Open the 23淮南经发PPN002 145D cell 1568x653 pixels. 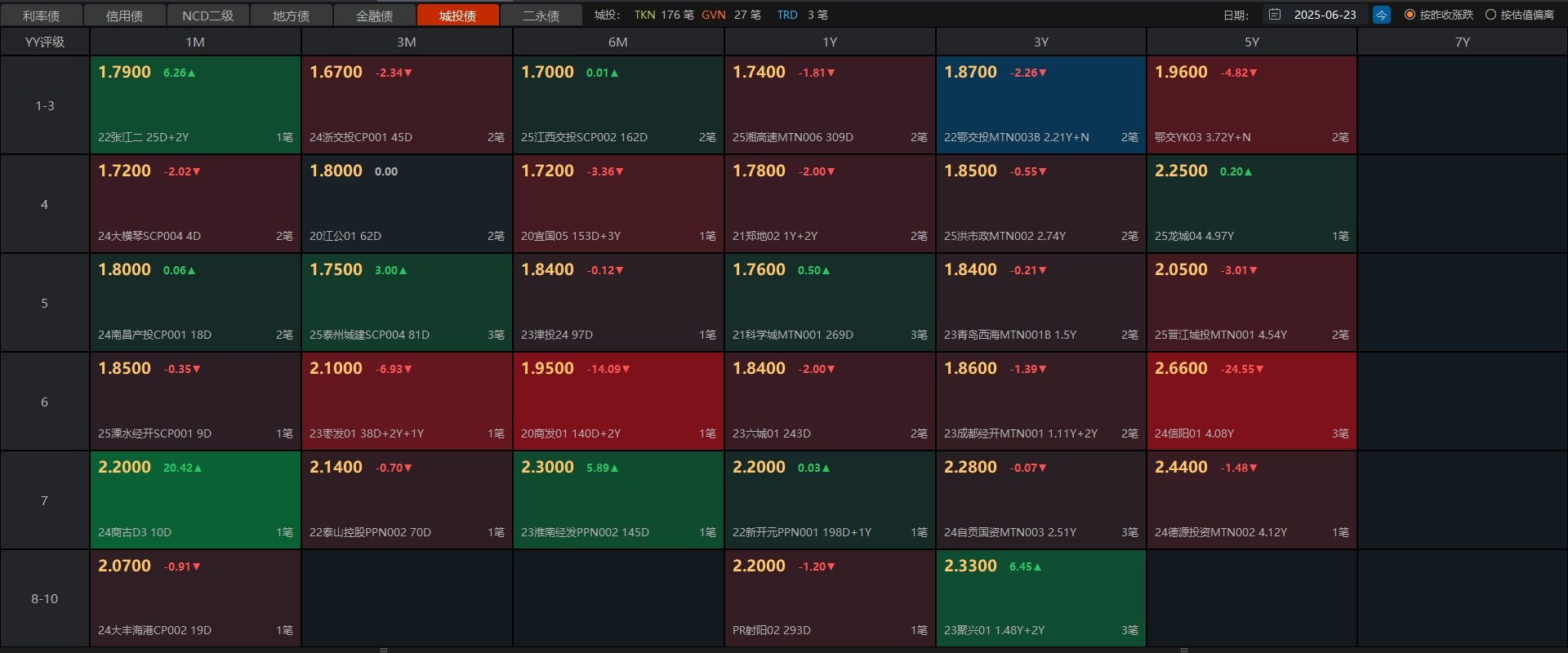point(618,500)
